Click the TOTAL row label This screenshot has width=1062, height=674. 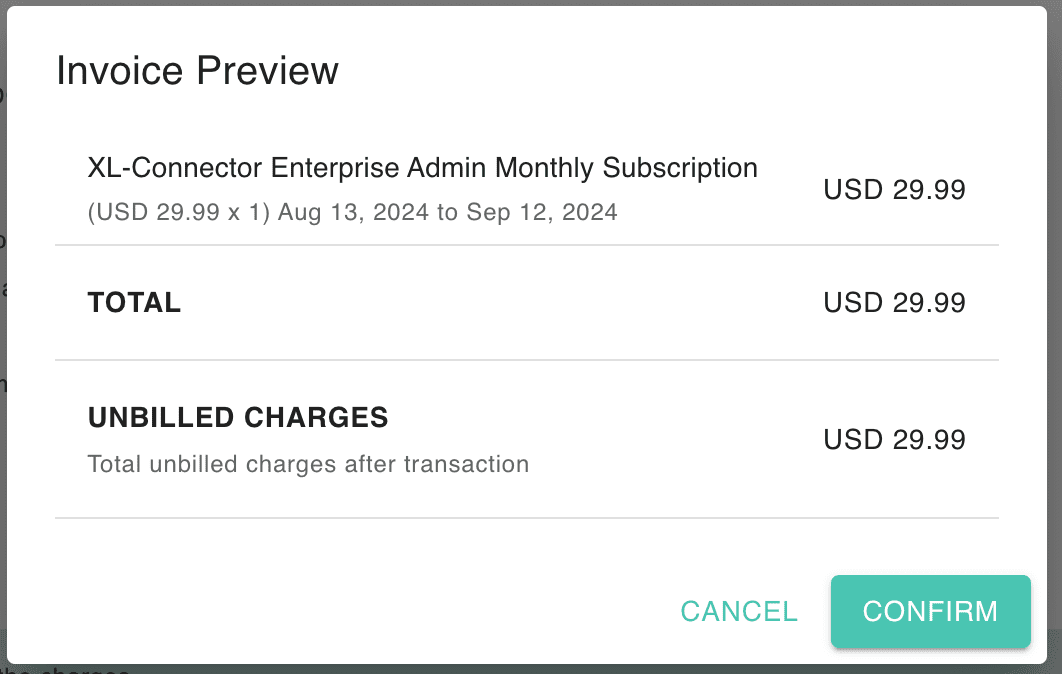click(133, 302)
